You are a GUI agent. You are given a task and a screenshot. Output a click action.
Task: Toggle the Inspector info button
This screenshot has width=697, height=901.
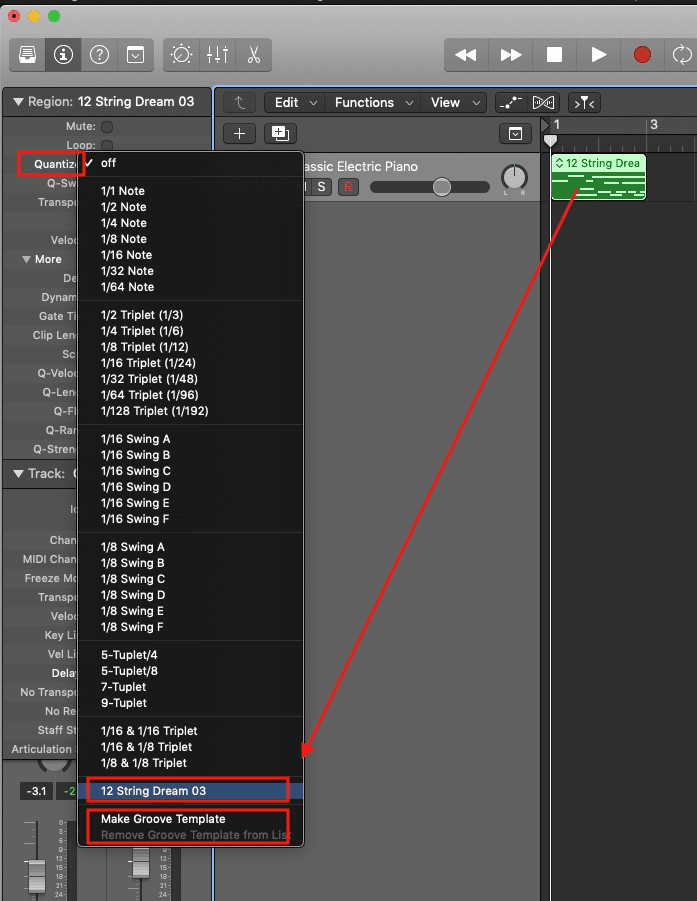(63, 55)
